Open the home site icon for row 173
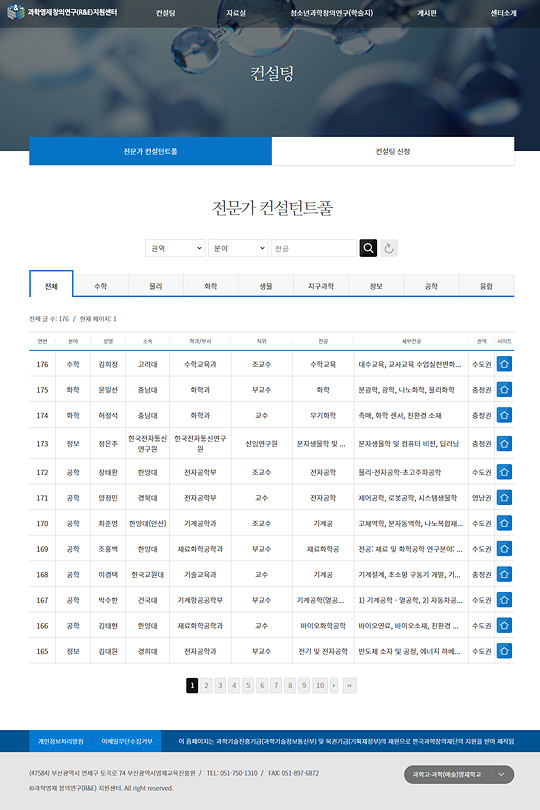 coord(504,443)
